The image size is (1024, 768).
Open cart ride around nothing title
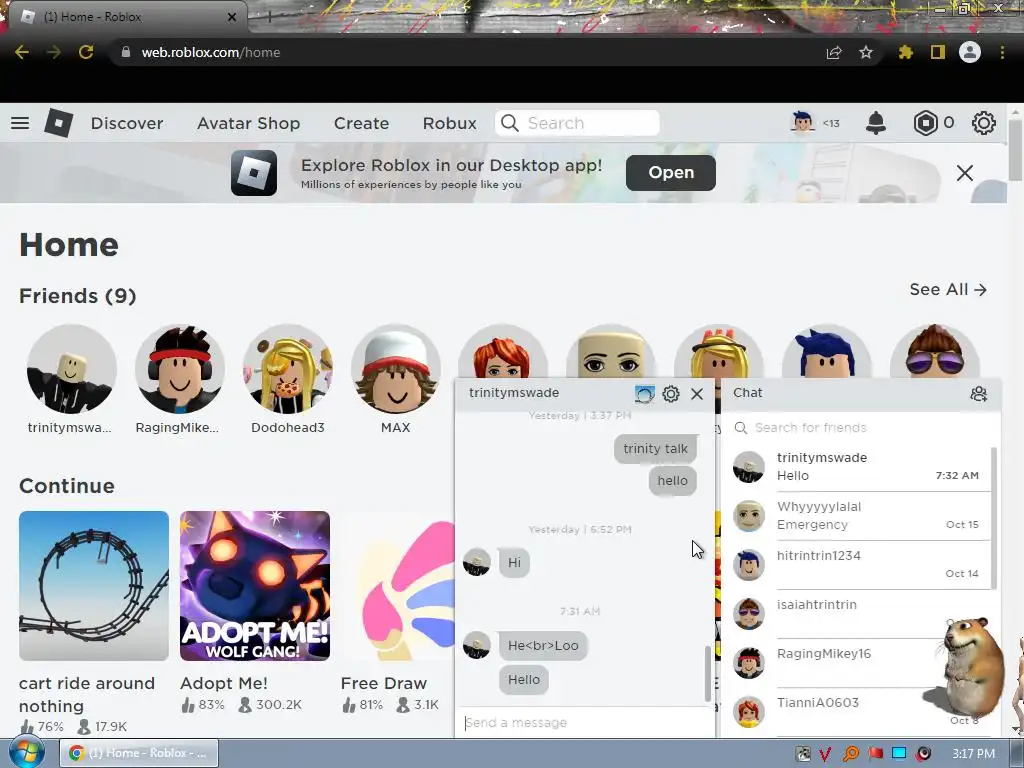click(87, 694)
